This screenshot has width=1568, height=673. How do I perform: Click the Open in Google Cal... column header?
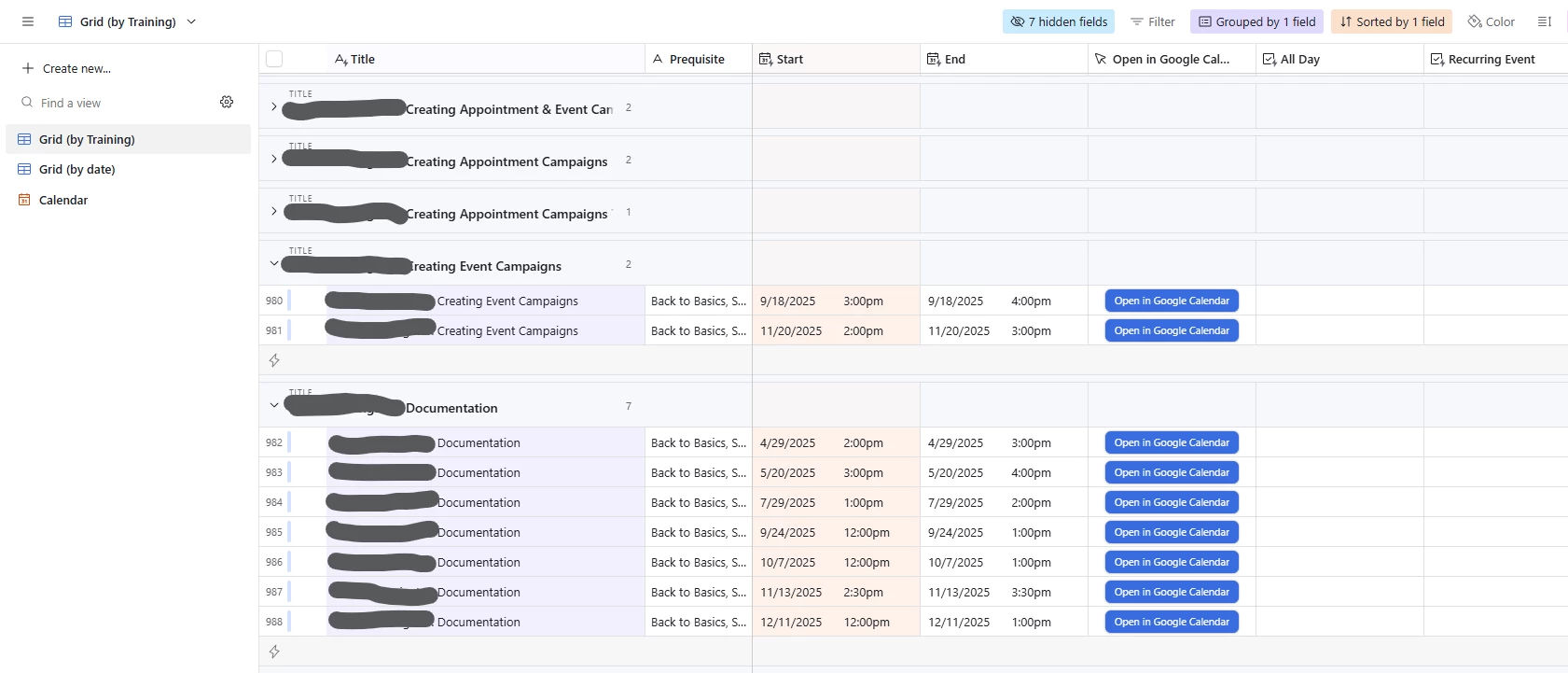(1173, 59)
